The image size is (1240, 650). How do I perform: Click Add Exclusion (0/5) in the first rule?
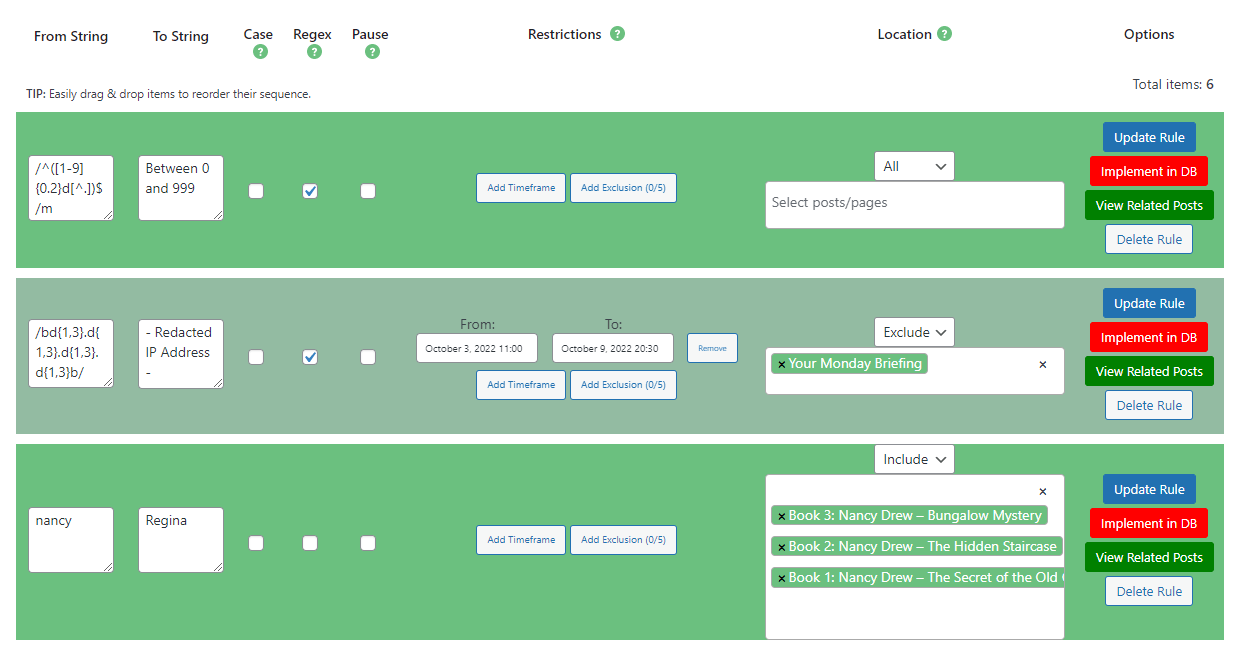tap(623, 188)
